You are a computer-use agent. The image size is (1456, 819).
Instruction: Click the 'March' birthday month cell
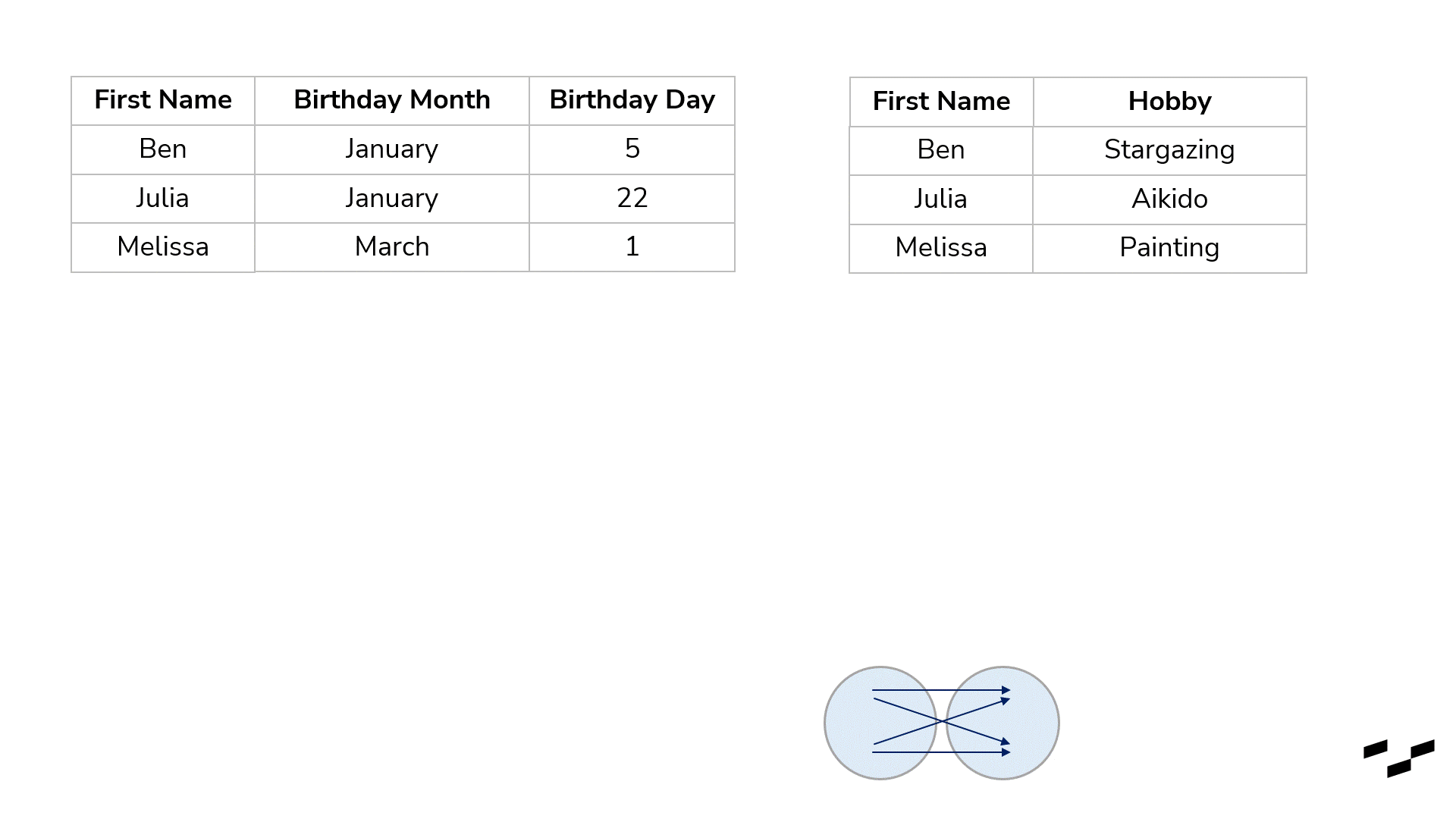pos(392,247)
